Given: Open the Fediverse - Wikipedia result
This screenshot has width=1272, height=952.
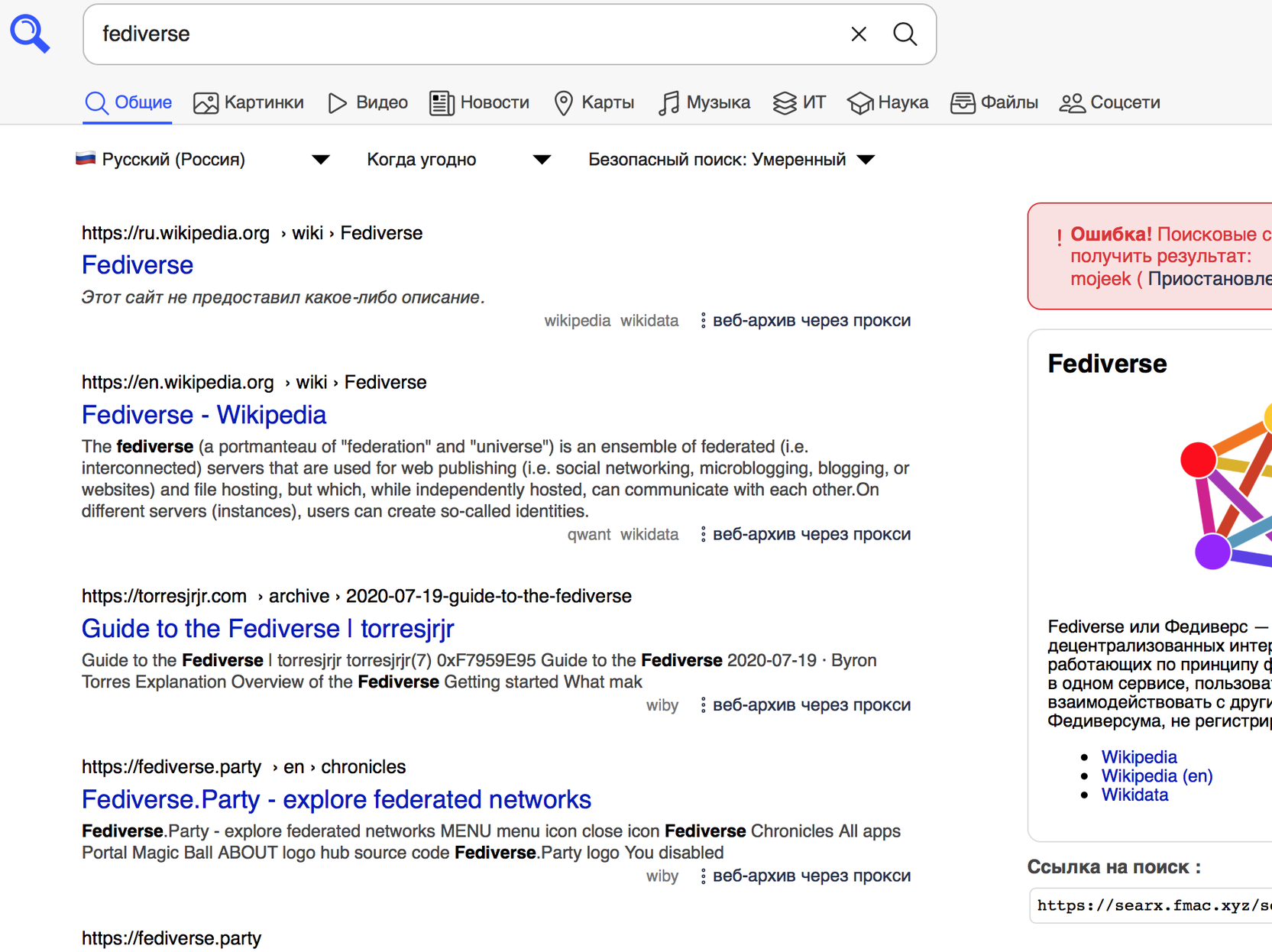Looking at the screenshot, I should tap(204, 415).
